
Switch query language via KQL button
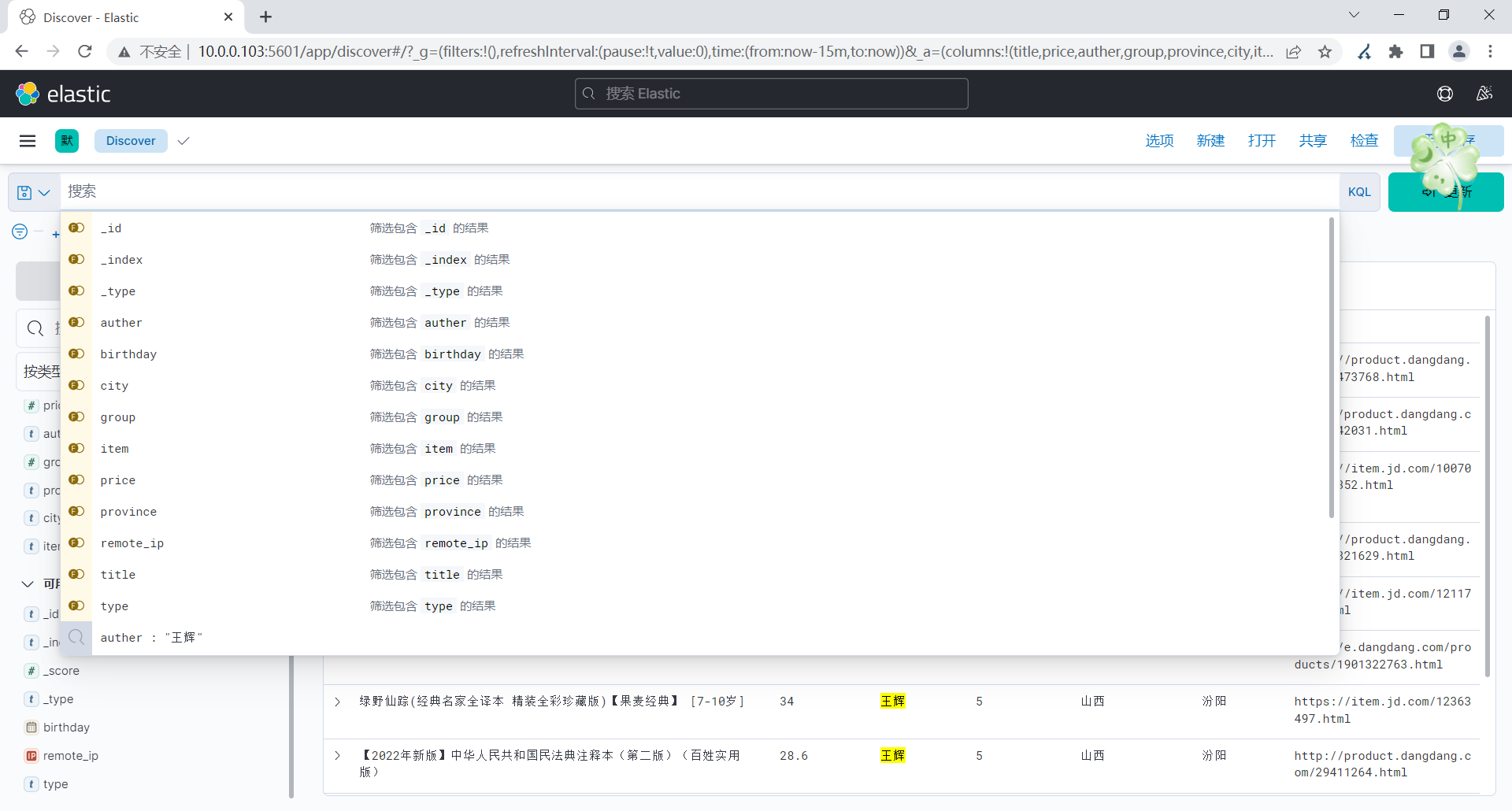[x=1359, y=192]
